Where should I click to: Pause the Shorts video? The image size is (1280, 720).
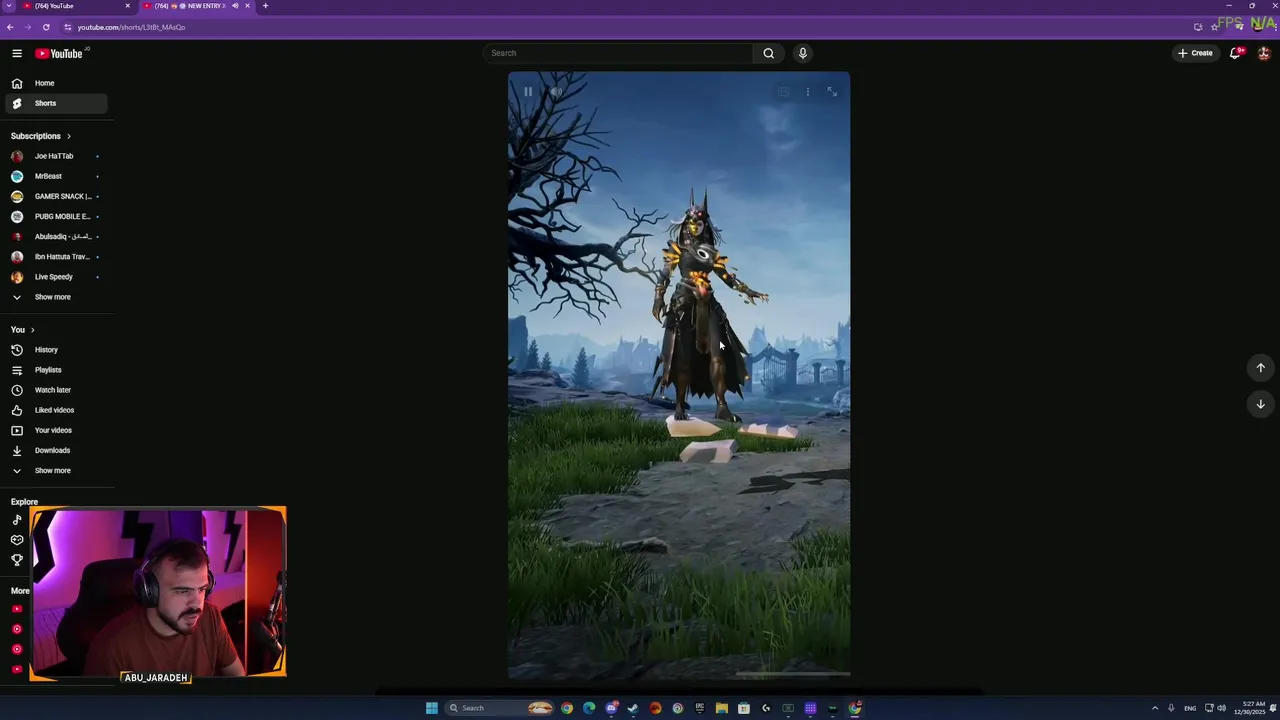click(528, 92)
